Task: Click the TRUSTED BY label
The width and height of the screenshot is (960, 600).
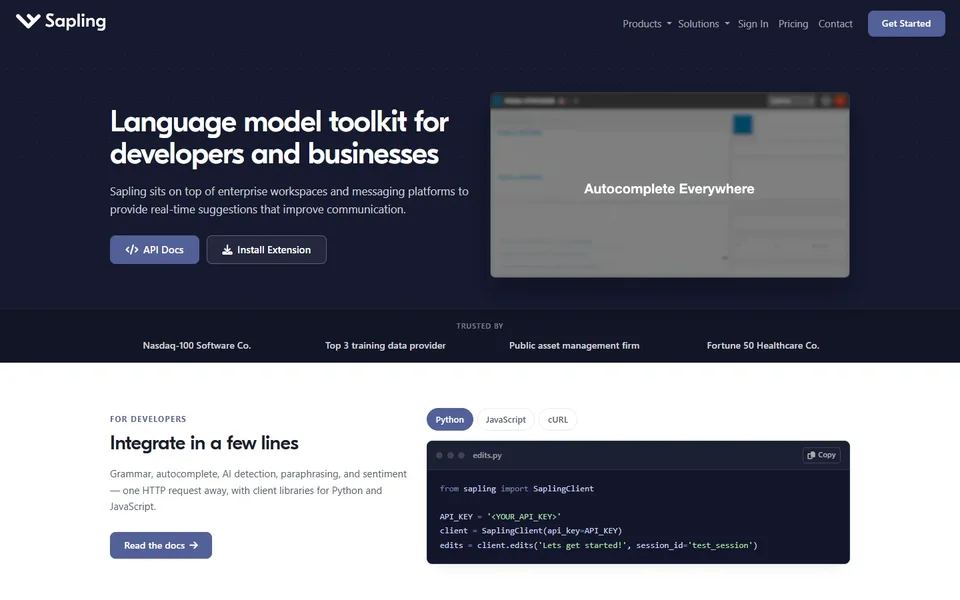Action: click(x=480, y=326)
